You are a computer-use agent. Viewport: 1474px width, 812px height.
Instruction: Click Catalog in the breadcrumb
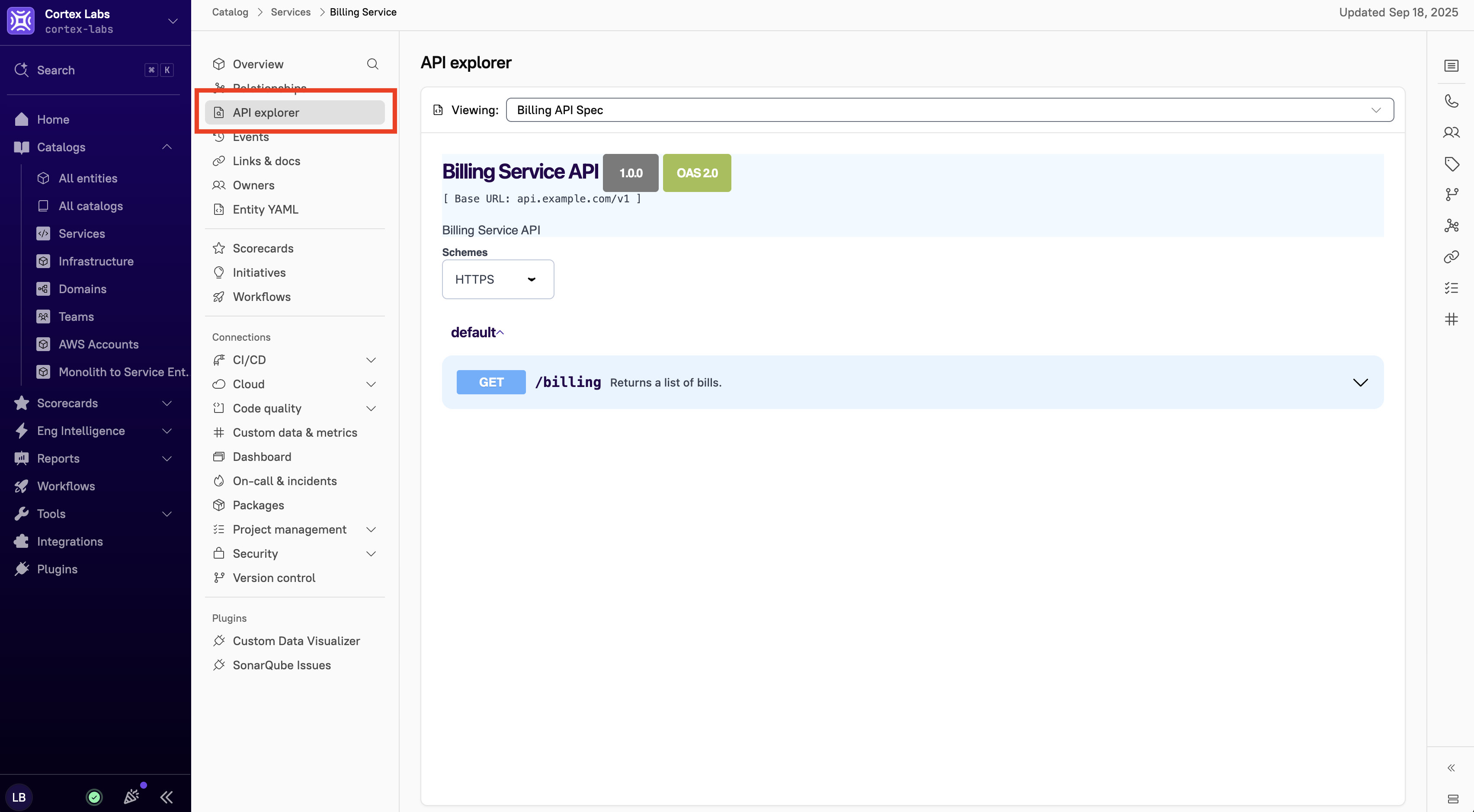(230, 12)
